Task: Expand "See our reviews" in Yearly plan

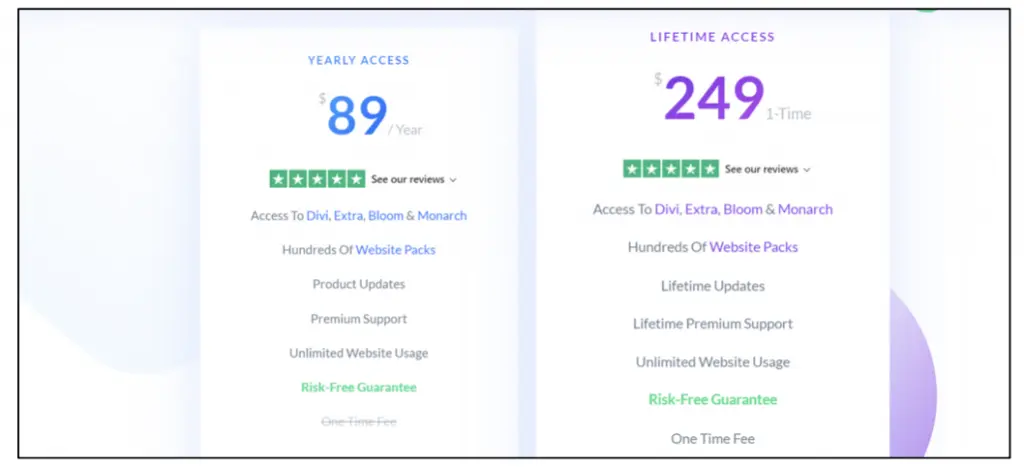Action: point(413,180)
